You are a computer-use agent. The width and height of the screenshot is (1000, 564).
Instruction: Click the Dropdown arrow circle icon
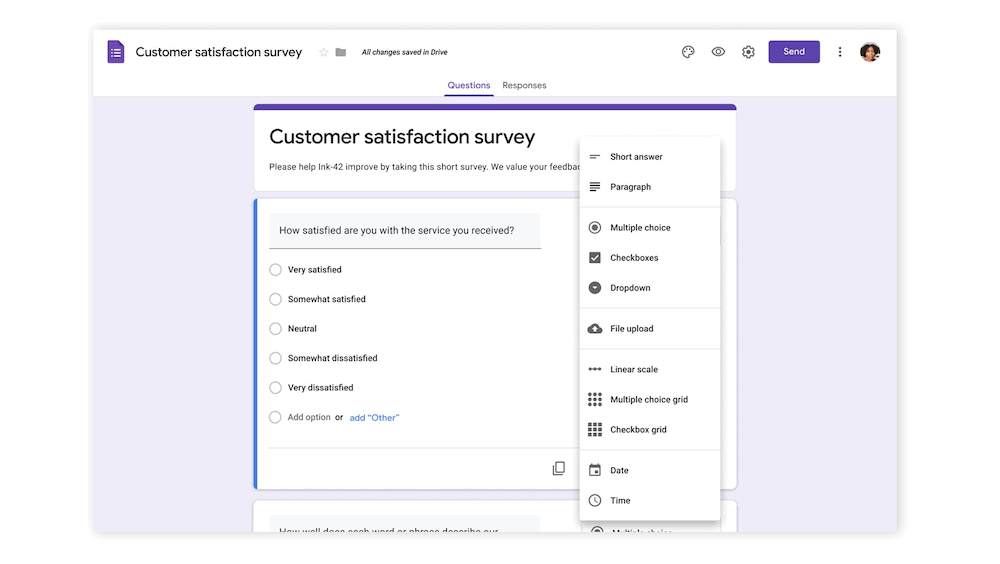tap(594, 287)
